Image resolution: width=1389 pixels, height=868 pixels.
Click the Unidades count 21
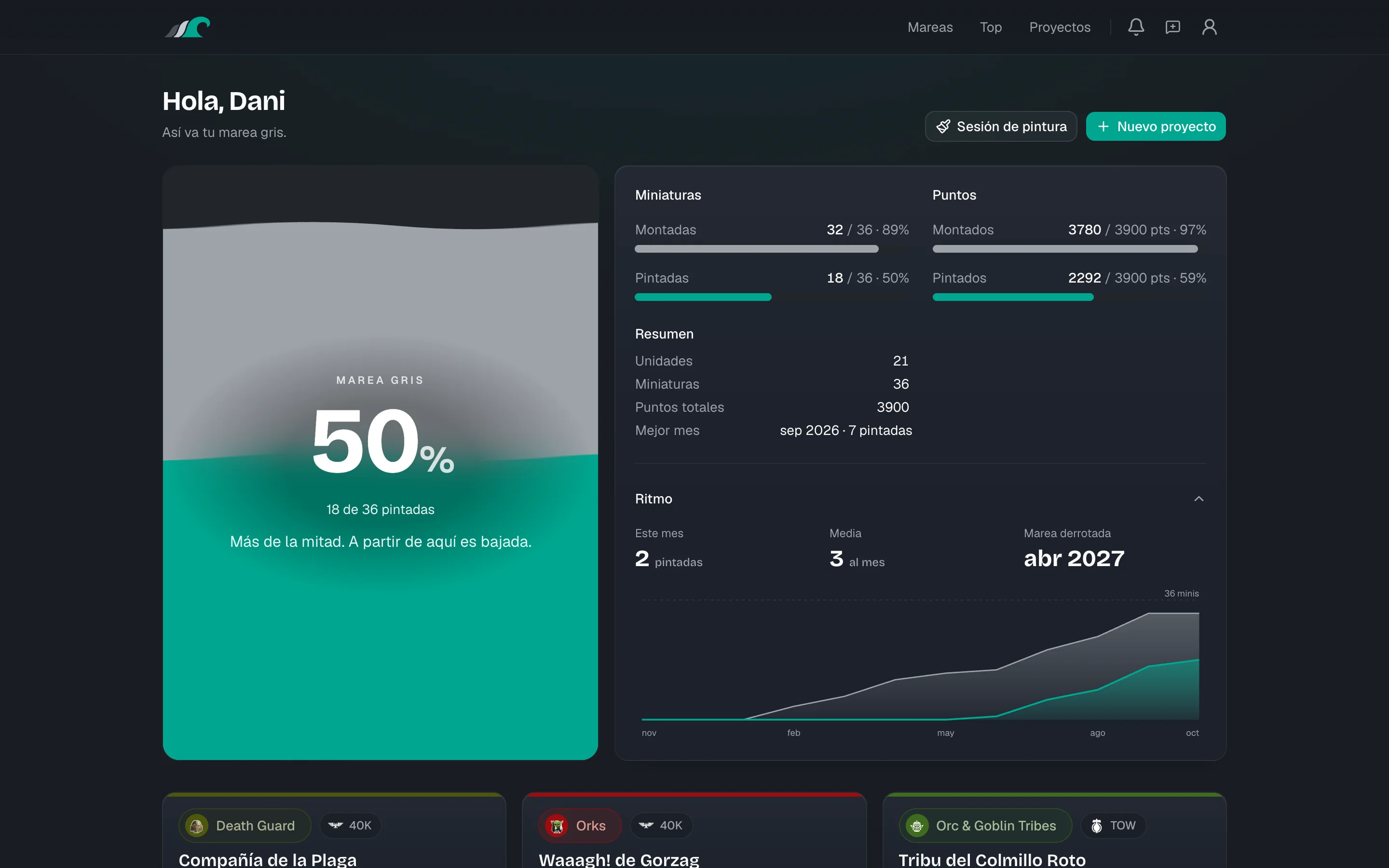[900, 361]
